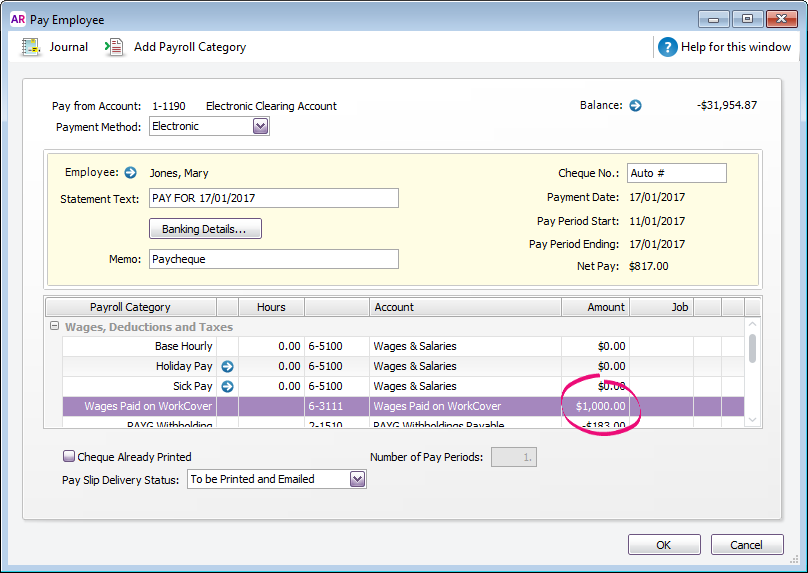Confirm the pay with OK

coord(663,545)
